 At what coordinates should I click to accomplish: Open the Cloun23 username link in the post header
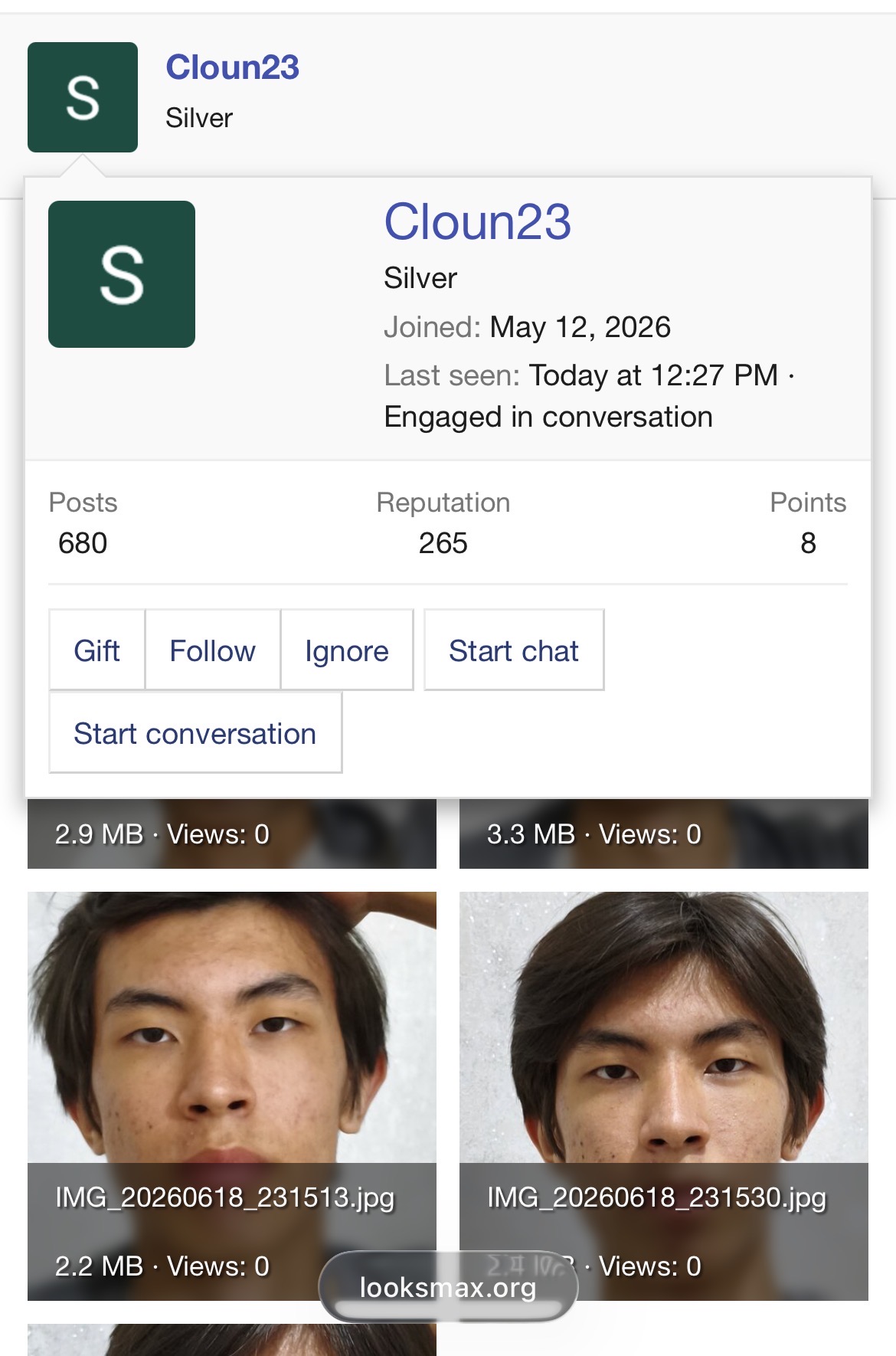pyautogui.click(x=232, y=67)
